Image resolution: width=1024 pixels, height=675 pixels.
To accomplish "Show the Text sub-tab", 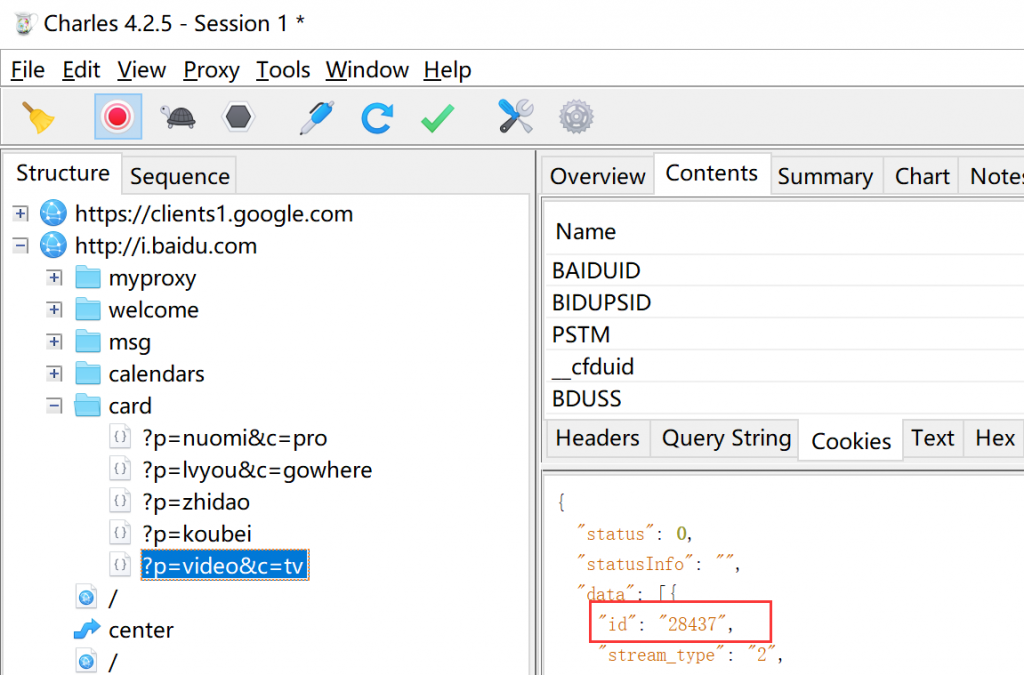I will point(933,437).
